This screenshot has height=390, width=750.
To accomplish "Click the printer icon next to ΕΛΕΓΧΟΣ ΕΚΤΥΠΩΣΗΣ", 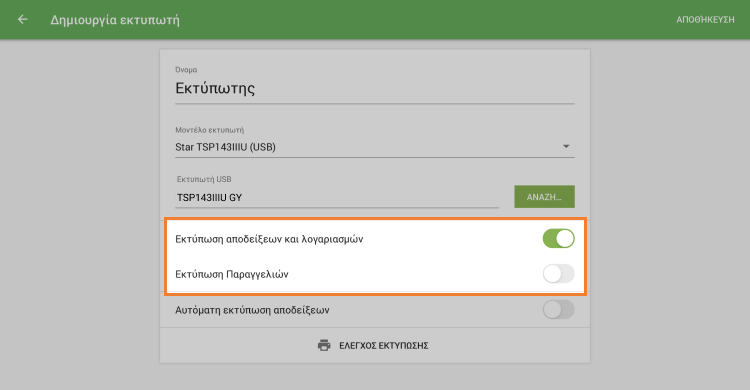I will tap(324, 345).
